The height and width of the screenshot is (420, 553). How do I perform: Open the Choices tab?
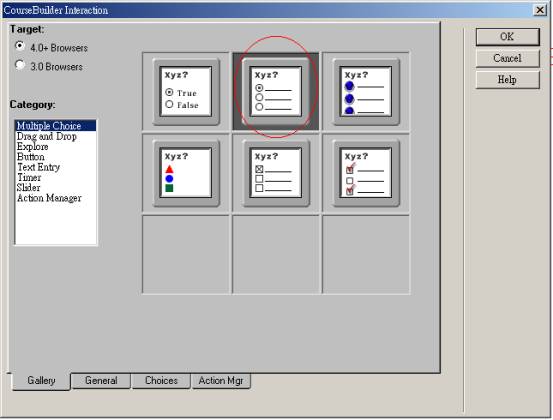click(x=161, y=381)
